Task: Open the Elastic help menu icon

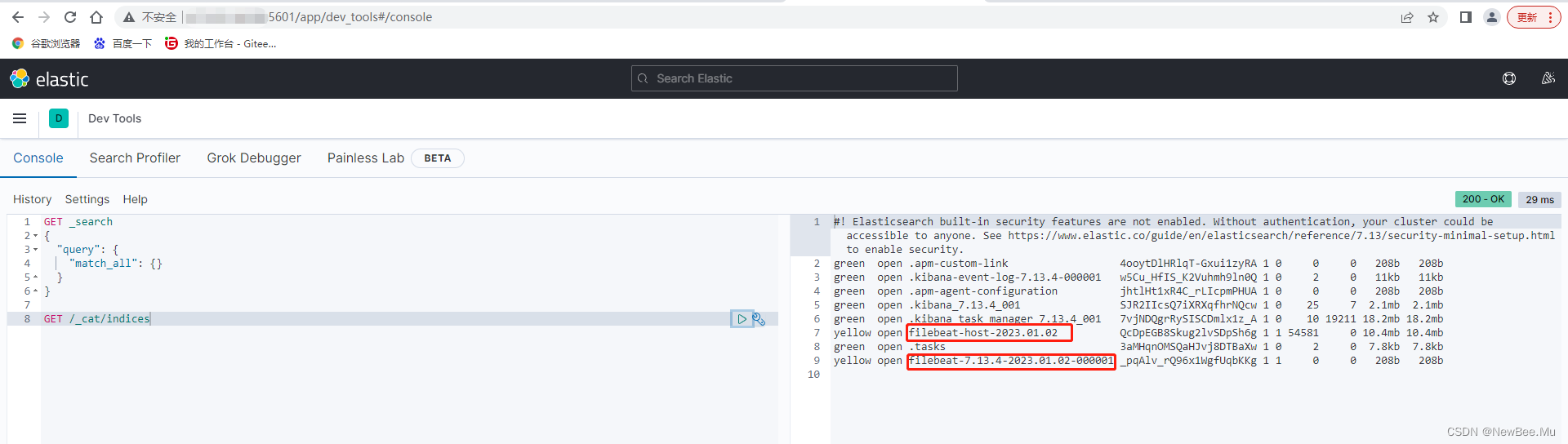Action: pyautogui.click(x=1509, y=78)
